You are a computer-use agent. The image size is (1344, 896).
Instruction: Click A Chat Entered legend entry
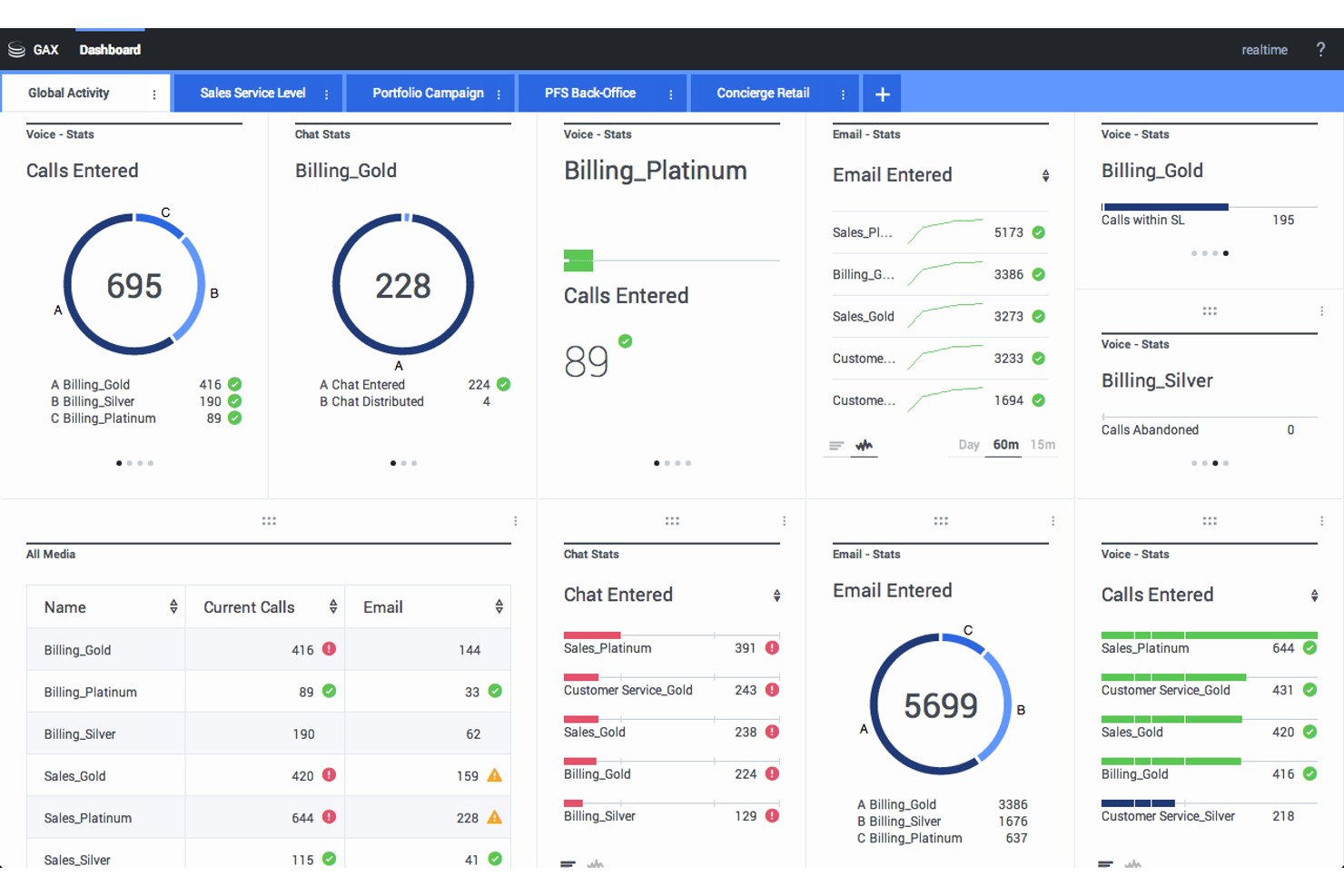click(x=414, y=385)
